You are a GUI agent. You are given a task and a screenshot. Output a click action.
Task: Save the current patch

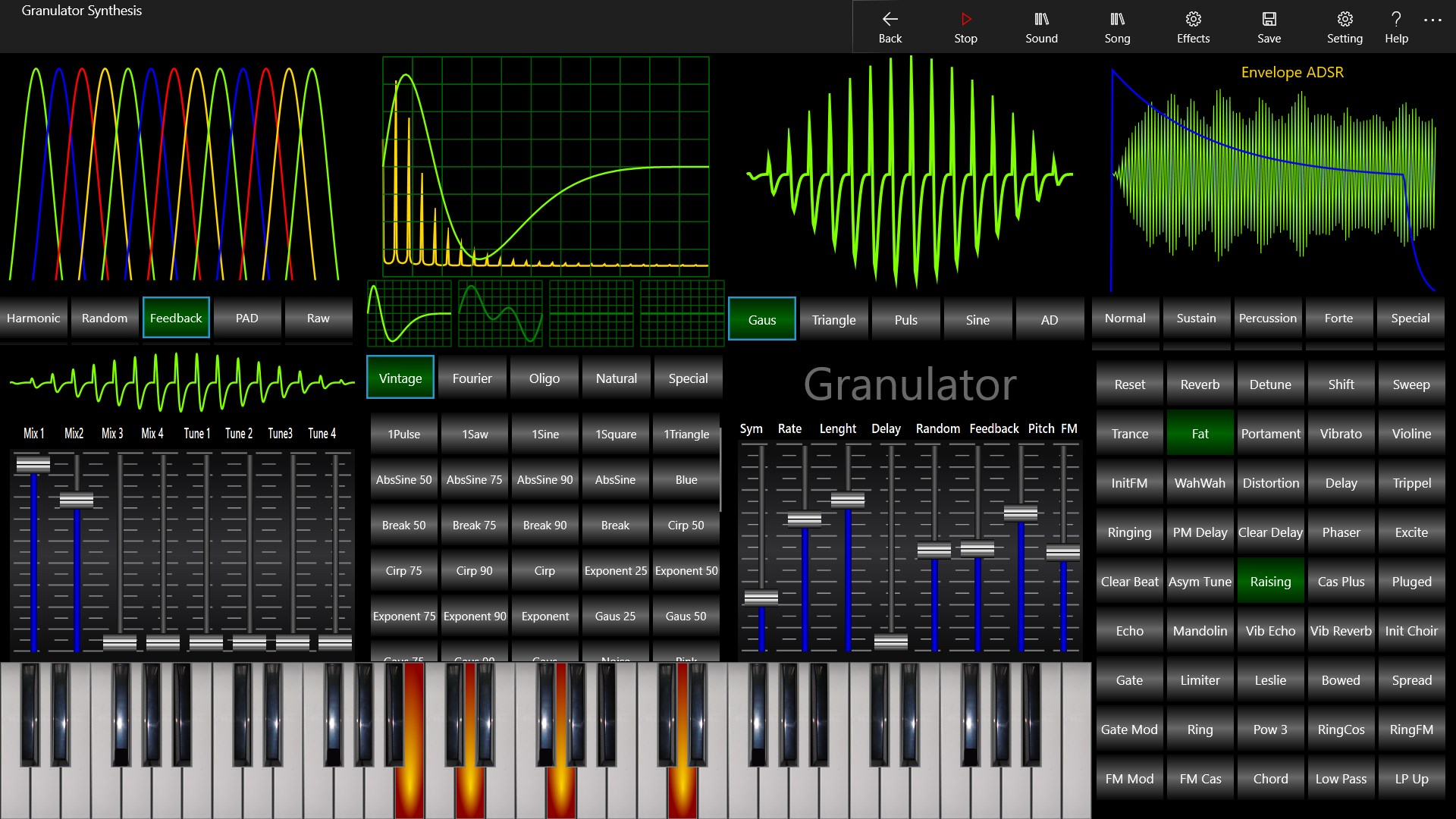tap(1269, 27)
